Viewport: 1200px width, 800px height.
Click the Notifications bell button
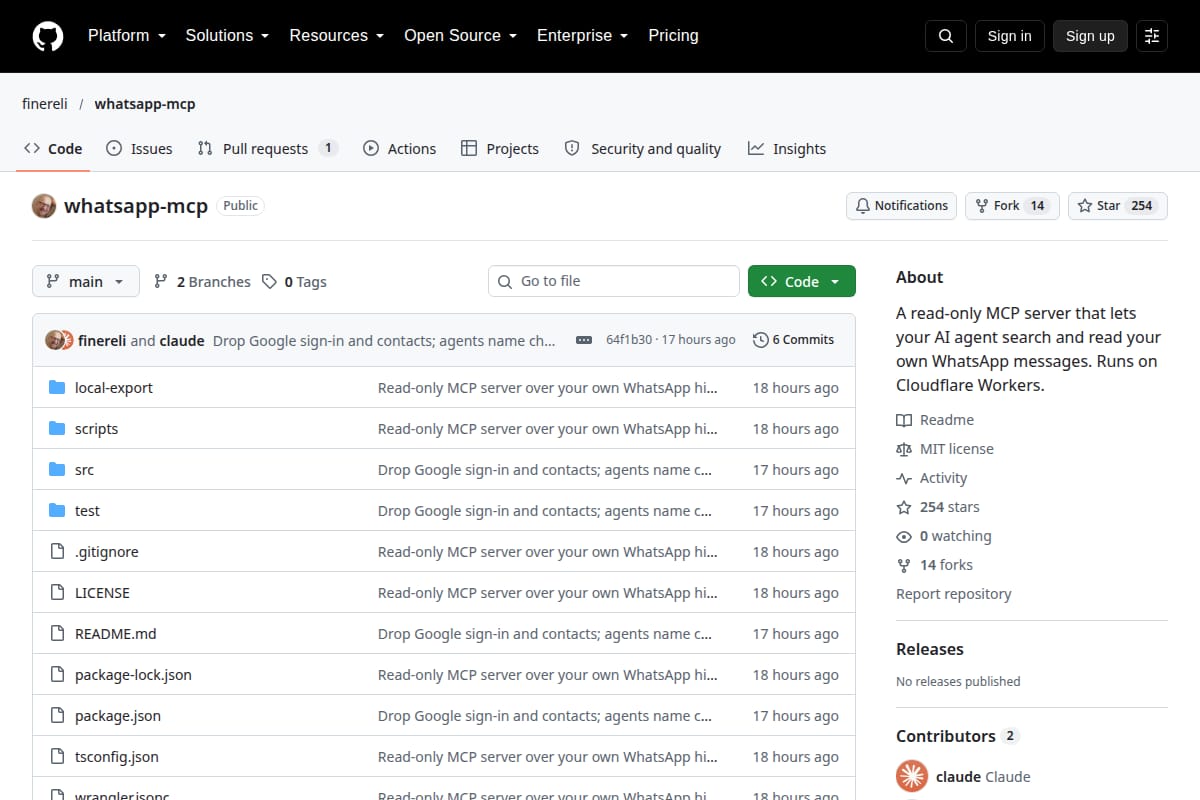pyautogui.click(x=901, y=206)
